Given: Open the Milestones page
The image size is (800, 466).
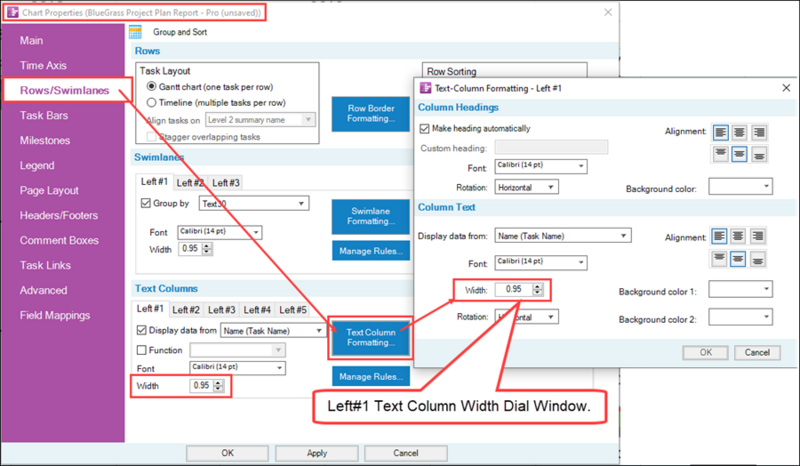Looking at the screenshot, I should 45,140.
